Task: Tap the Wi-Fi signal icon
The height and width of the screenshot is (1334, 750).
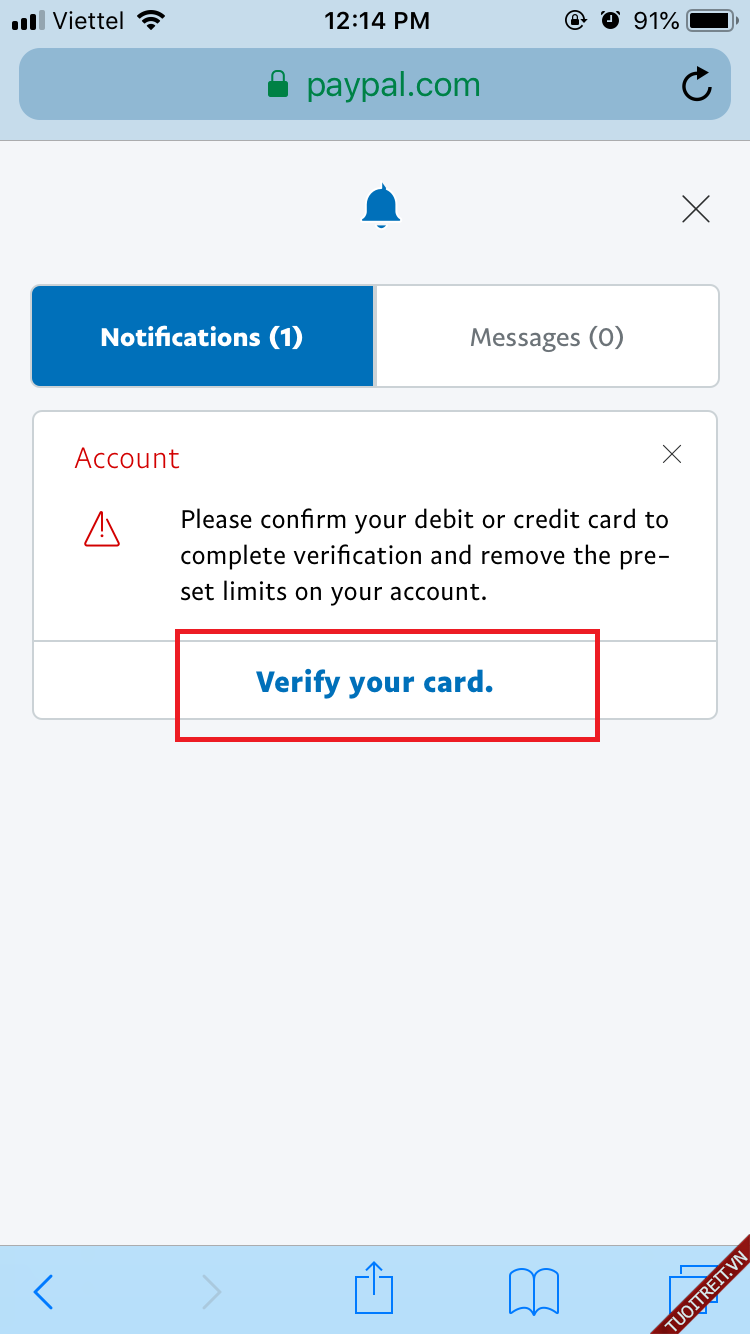Action: (x=151, y=20)
